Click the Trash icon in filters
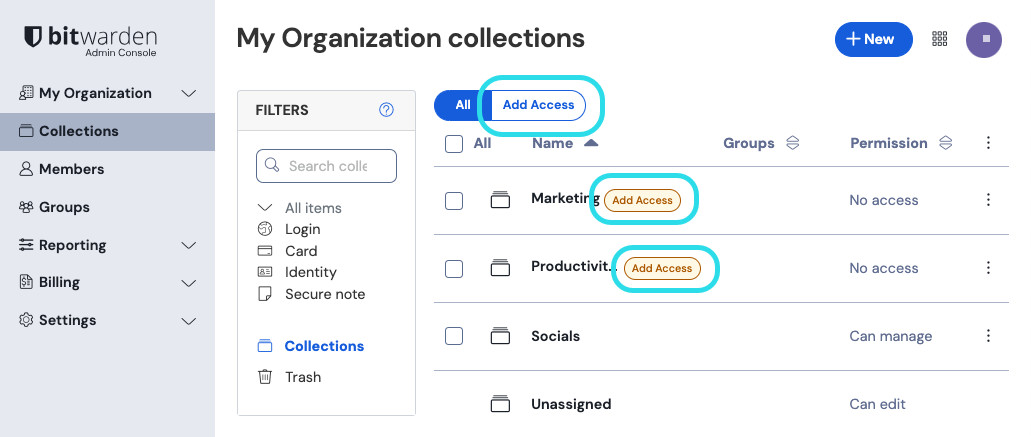This screenshot has height=437, width=1031. tap(265, 377)
